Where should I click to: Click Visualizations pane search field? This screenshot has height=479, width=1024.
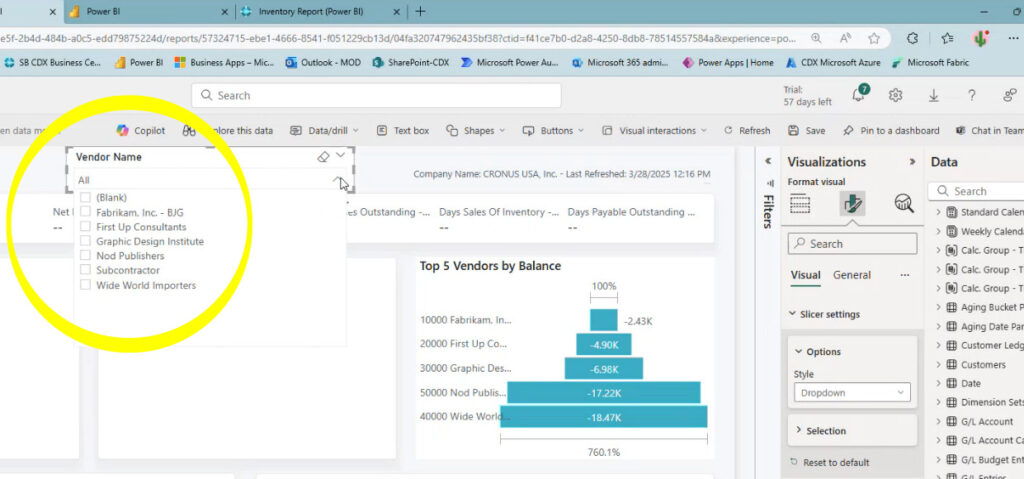[852, 244]
